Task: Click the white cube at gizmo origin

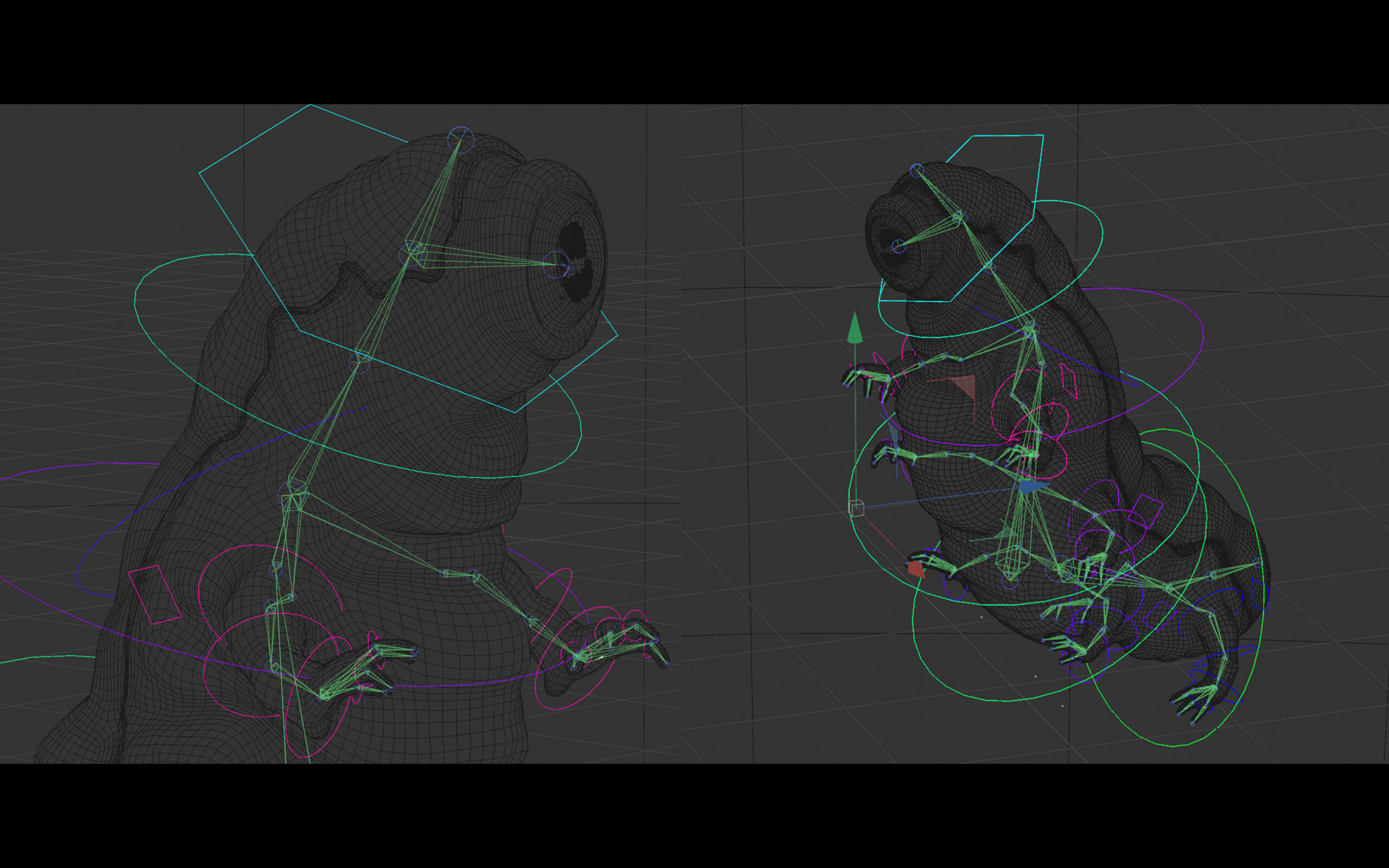Action: point(856,509)
